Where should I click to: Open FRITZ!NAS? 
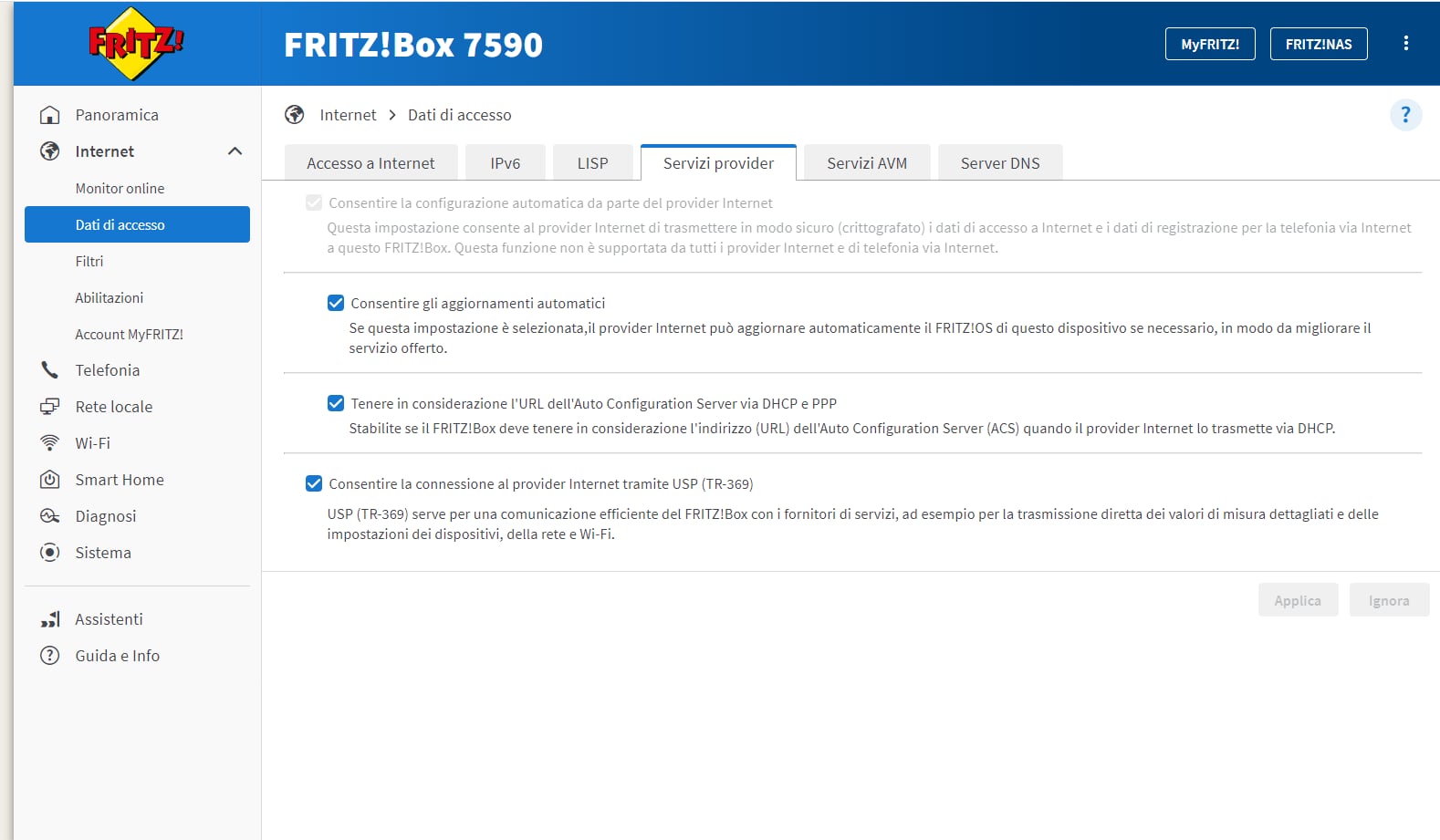(1319, 44)
